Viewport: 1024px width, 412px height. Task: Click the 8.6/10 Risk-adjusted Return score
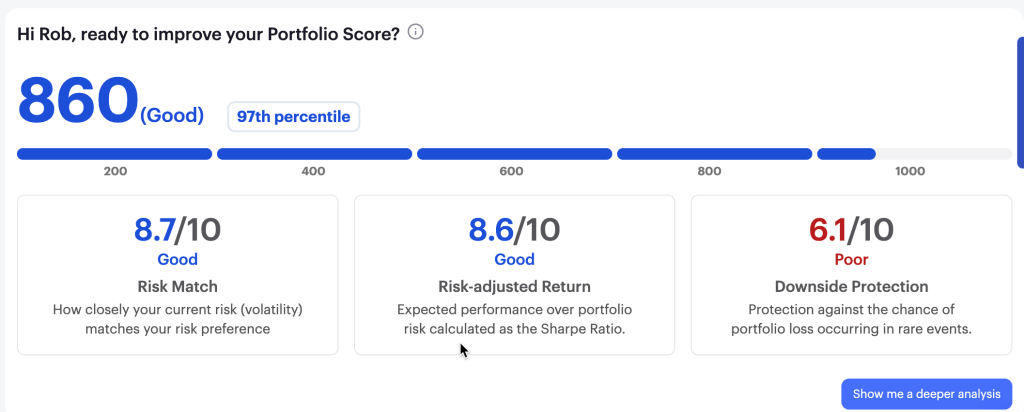[514, 230]
